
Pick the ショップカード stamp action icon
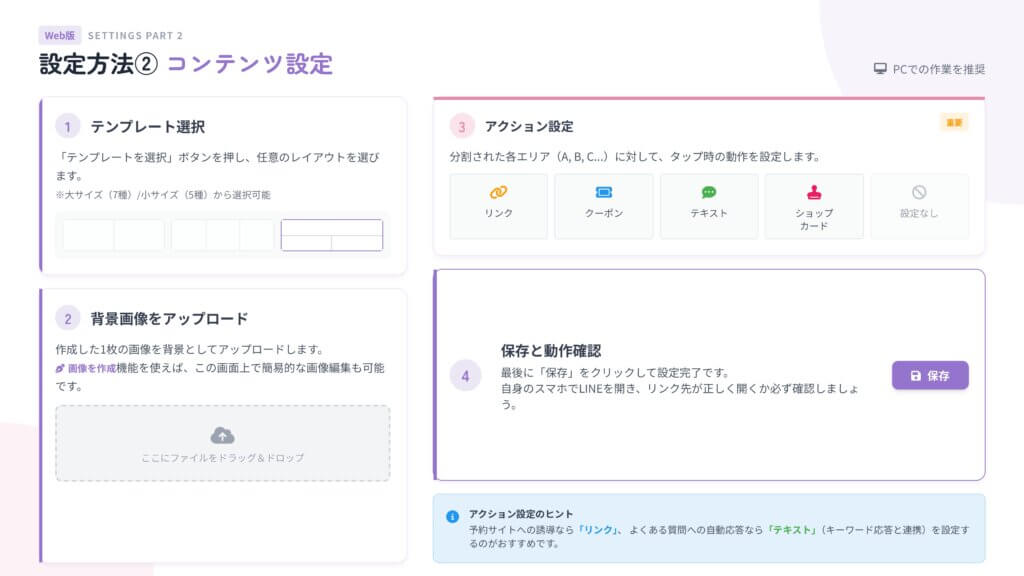[815, 192]
